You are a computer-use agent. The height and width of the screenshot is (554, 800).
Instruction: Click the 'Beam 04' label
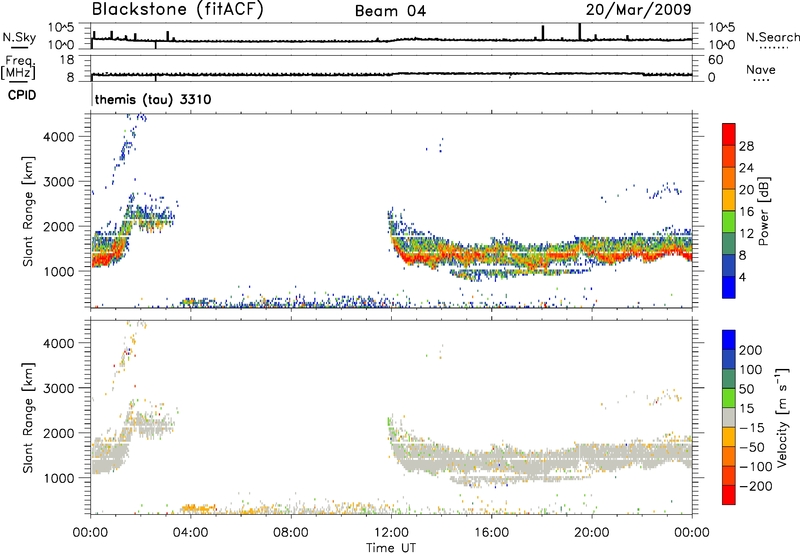390,11
